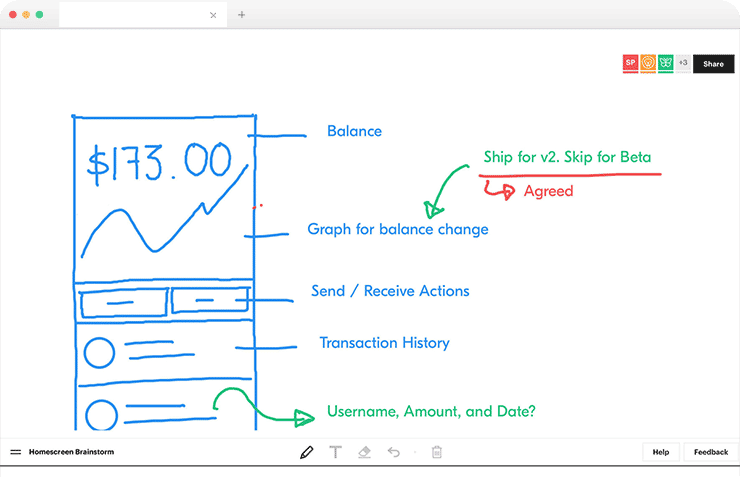Select the Eraser tool
740x490 pixels.
click(x=364, y=452)
